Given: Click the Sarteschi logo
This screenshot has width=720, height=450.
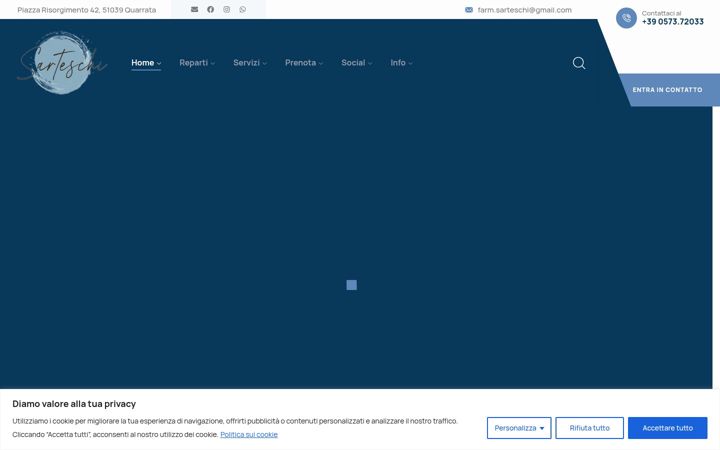Looking at the screenshot, I should (x=62, y=63).
